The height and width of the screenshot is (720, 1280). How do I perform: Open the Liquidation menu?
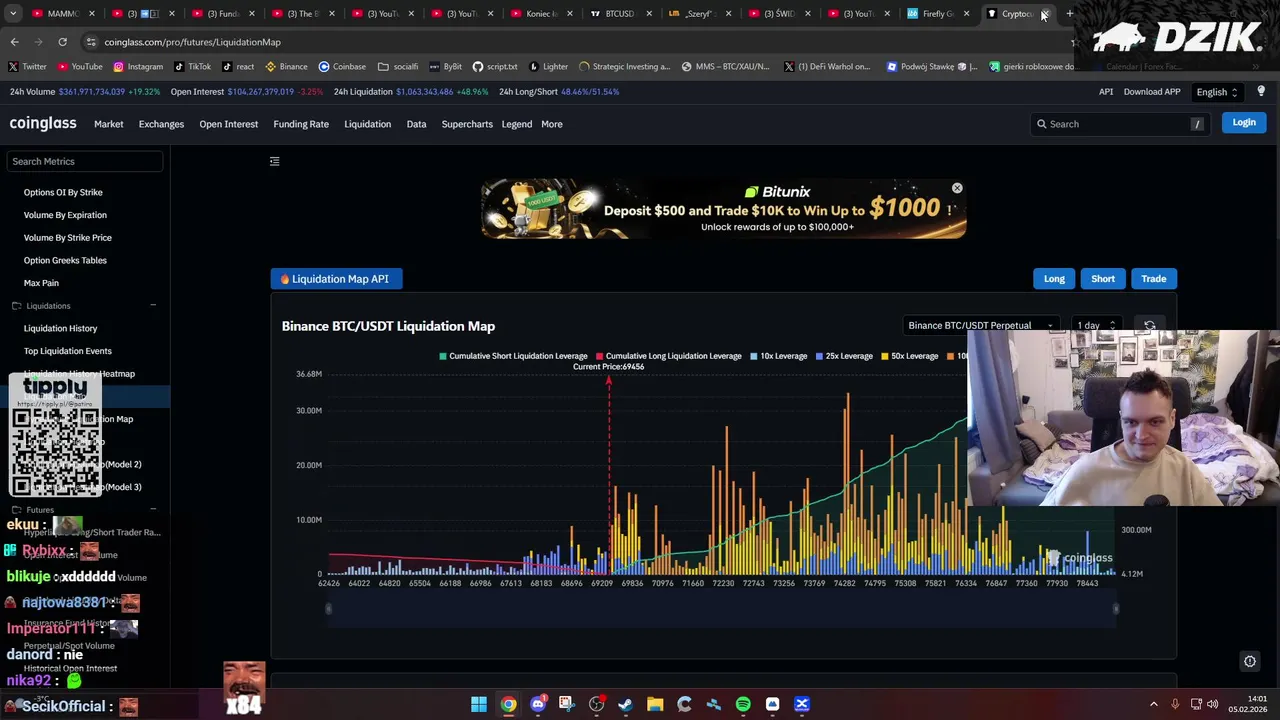click(367, 124)
